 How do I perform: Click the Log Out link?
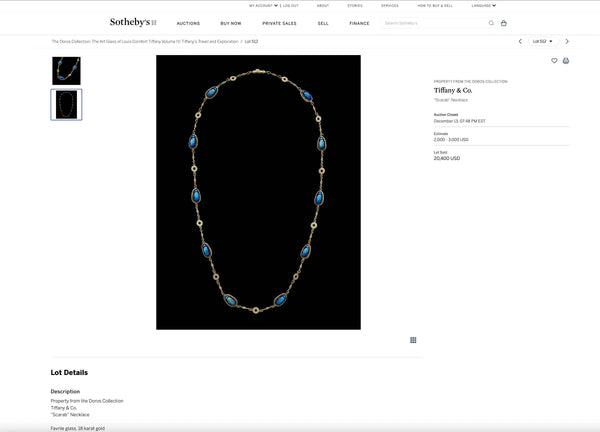[x=290, y=5]
